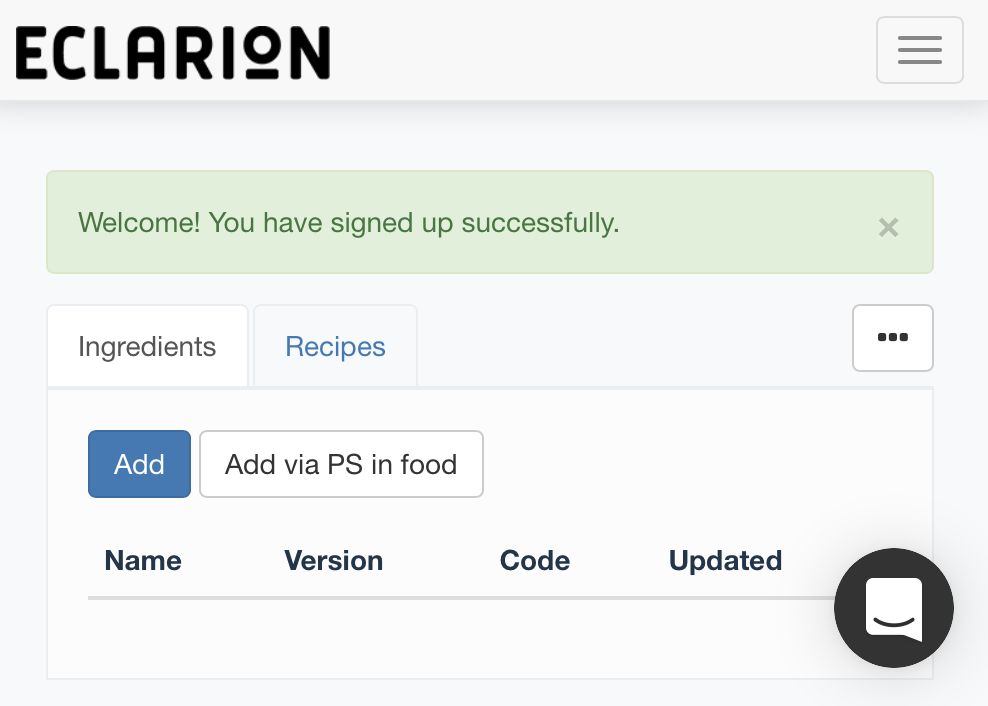Dismiss the signup success alert
The image size is (988, 706).
click(888, 227)
